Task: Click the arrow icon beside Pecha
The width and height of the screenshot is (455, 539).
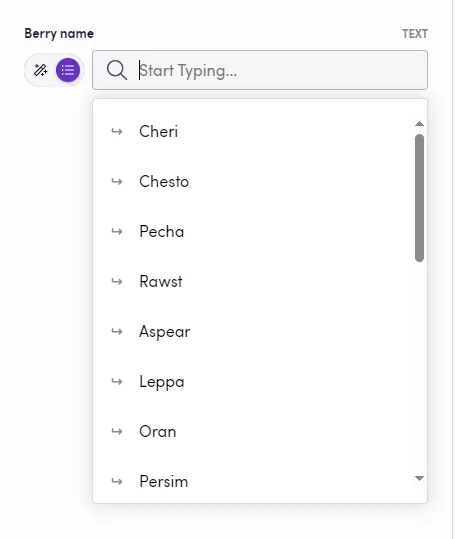Action: pos(117,231)
